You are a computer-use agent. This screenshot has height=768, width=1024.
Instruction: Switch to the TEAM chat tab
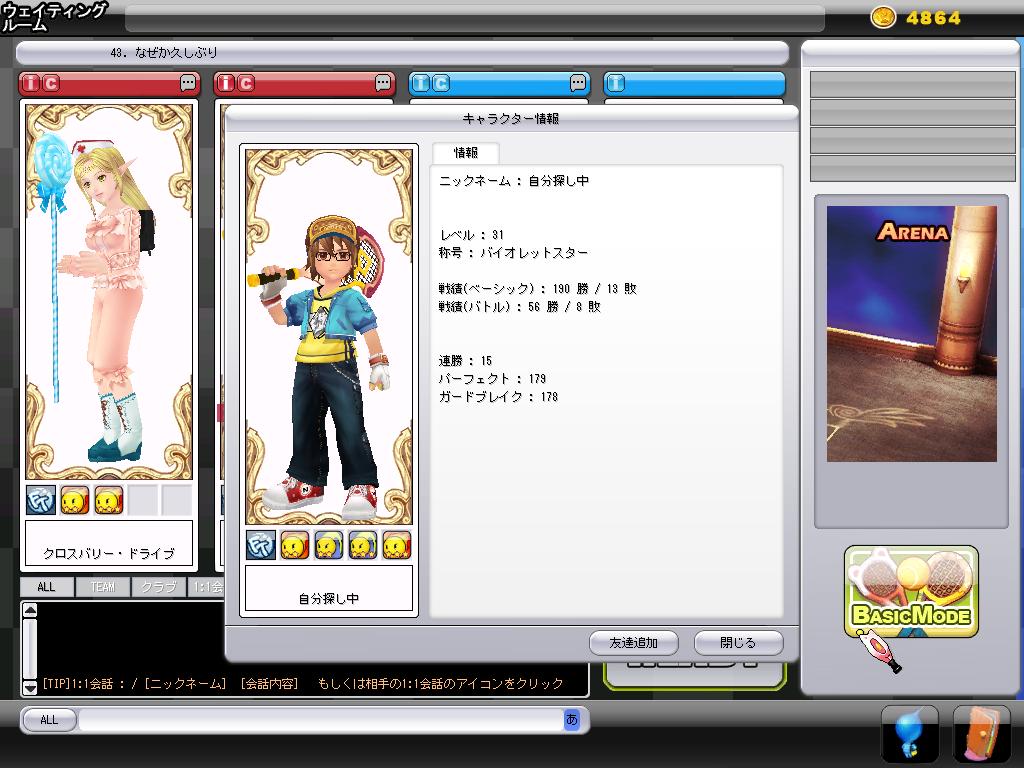click(x=102, y=587)
